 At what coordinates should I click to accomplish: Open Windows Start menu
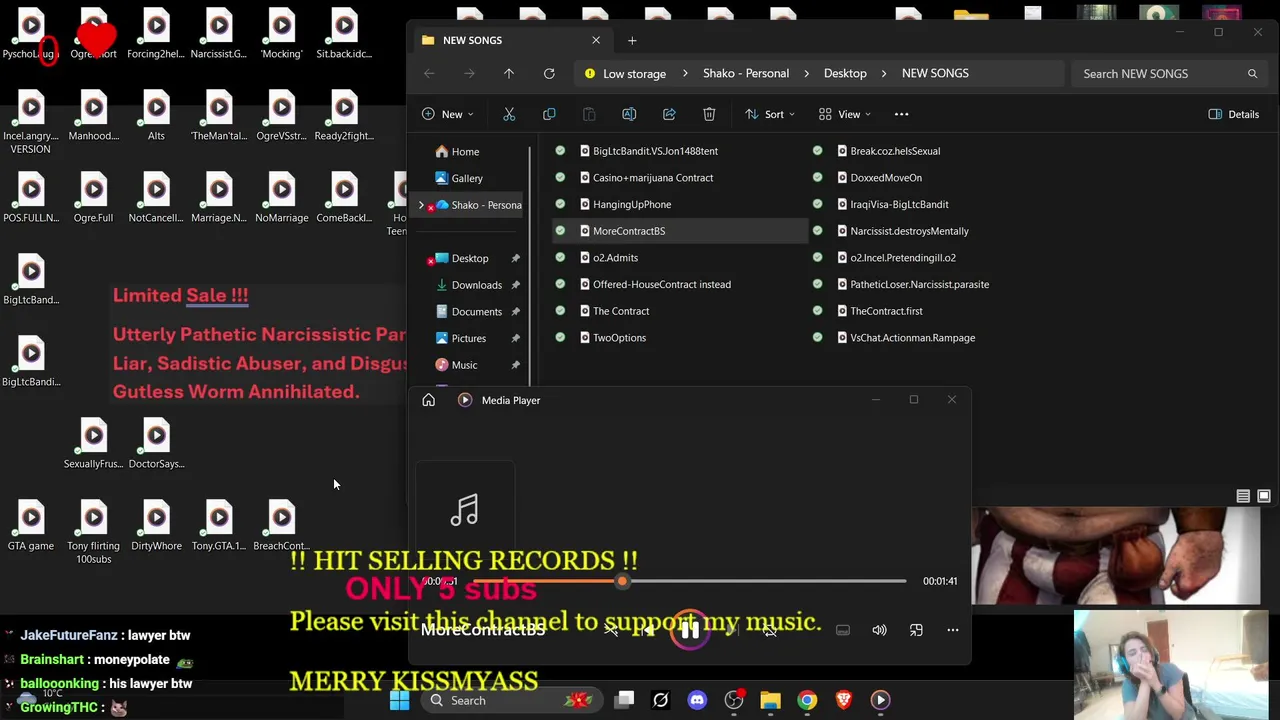click(x=399, y=700)
